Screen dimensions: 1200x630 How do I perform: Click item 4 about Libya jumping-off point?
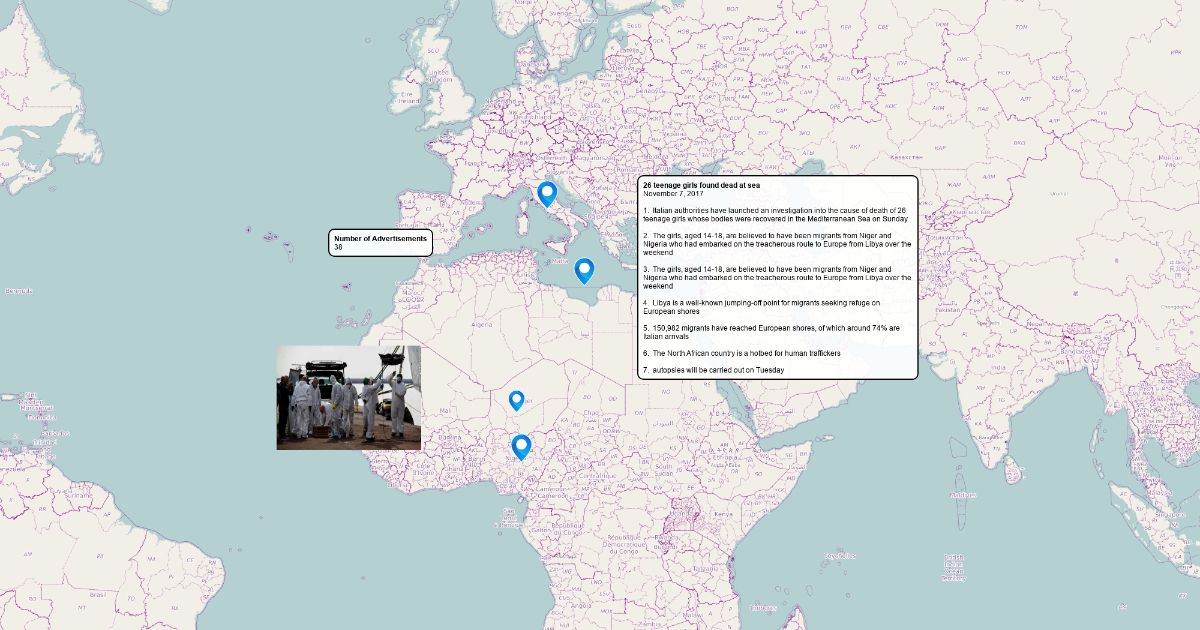(x=760, y=306)
